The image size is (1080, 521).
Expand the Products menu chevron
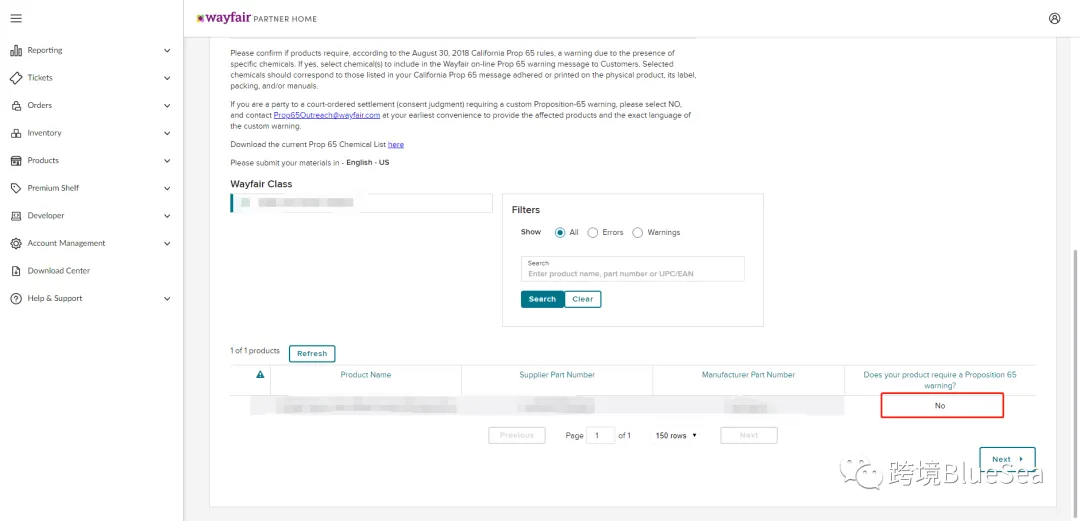coord(167,161)
